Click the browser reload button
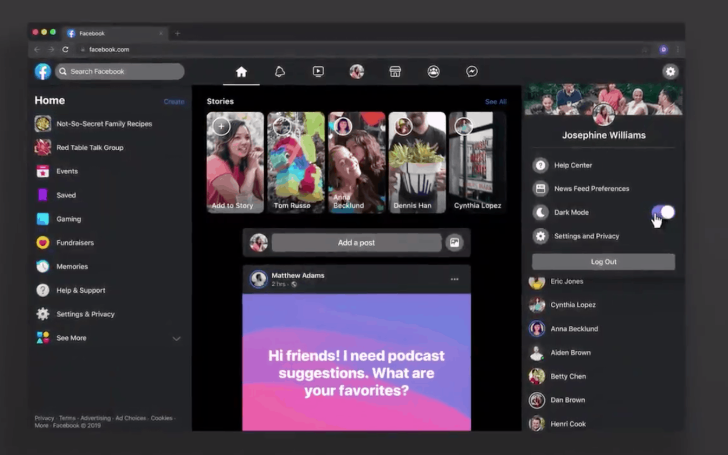 tap(65, 49)
